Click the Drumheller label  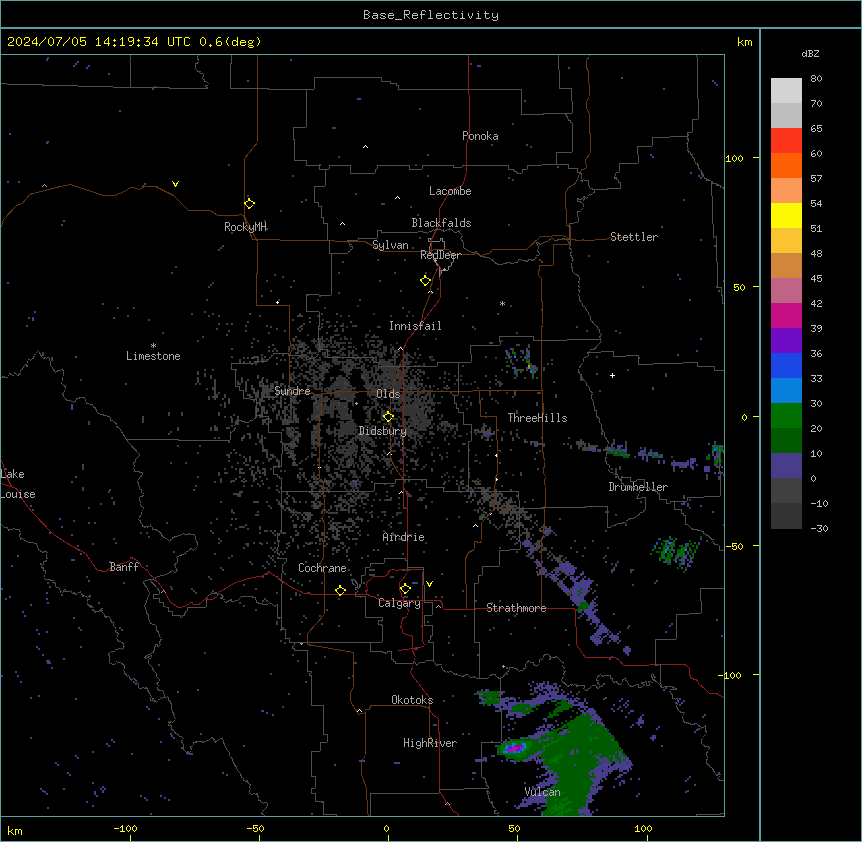point(638,487)
